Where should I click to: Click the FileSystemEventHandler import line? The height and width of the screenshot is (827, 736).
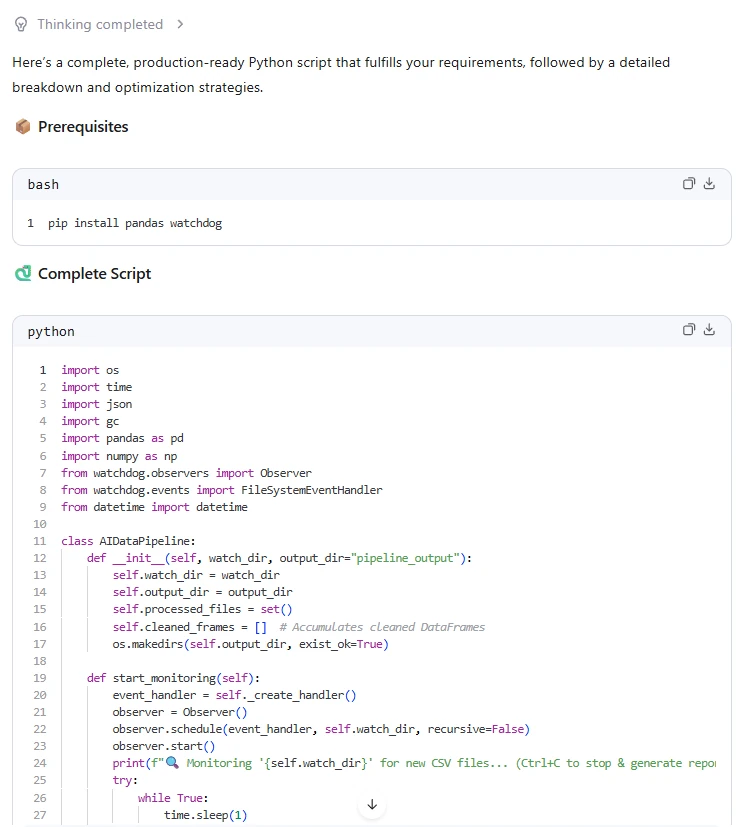pyautogui.click(x=222, y=489)
